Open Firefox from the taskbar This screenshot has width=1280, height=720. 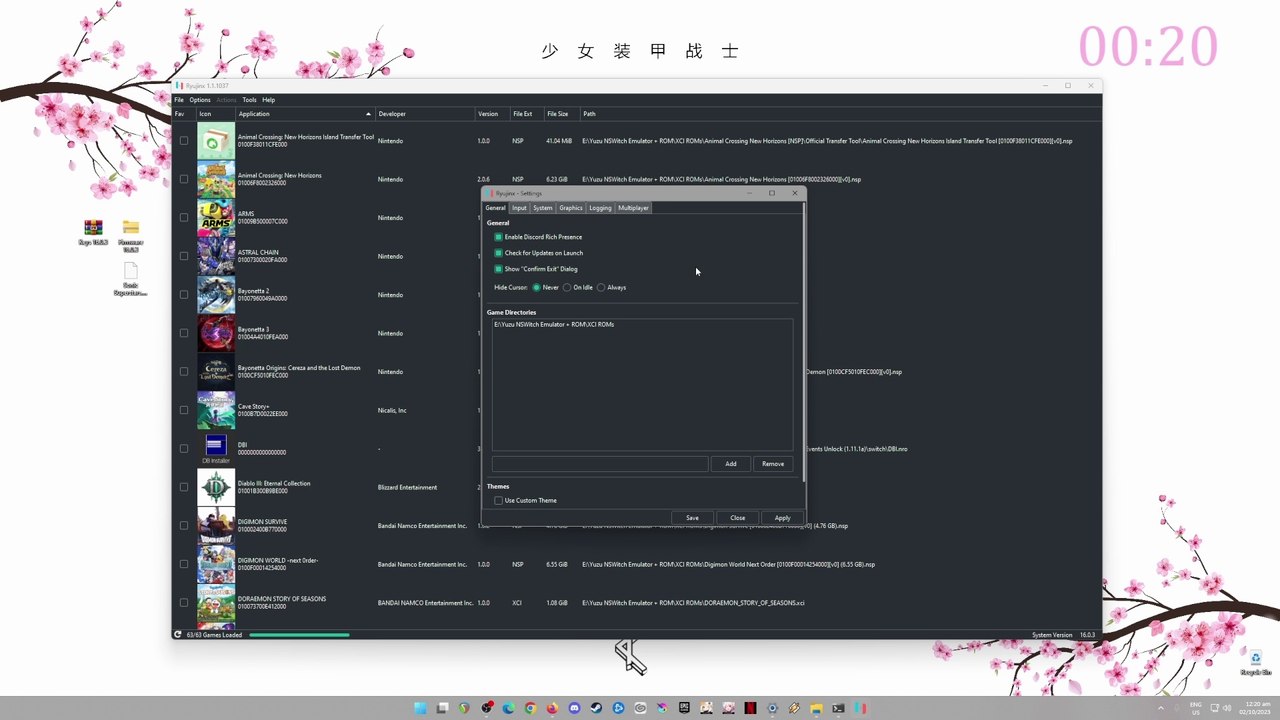(552, 708)
